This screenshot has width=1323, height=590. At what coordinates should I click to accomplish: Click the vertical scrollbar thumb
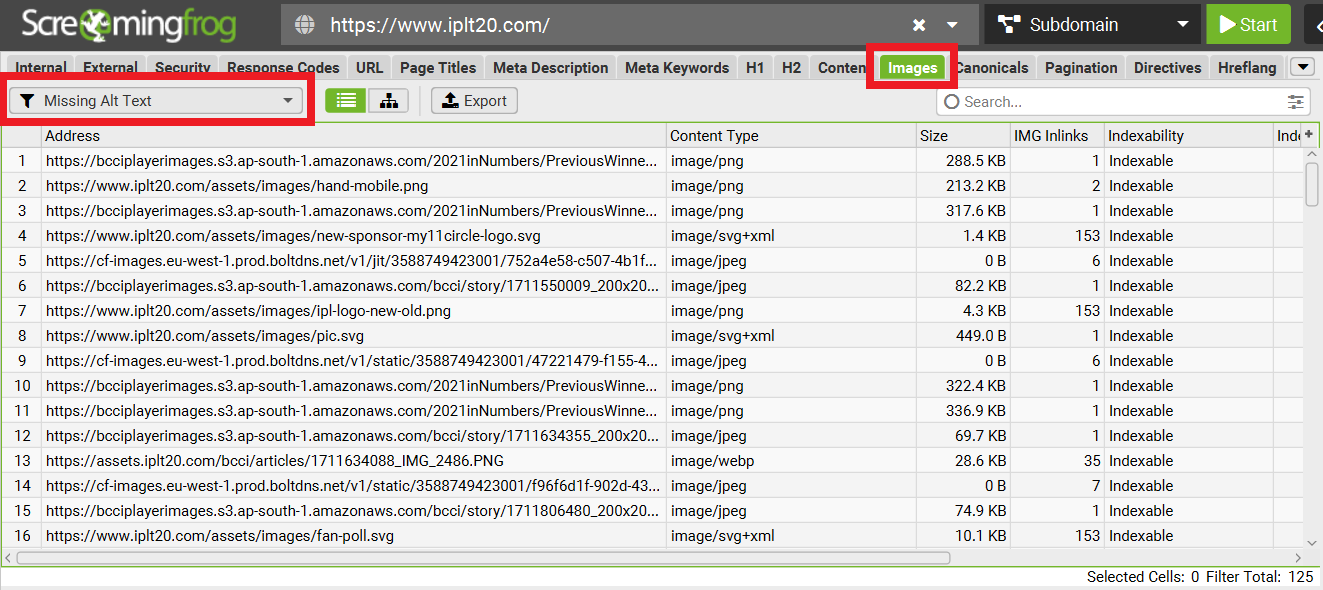pyautogui.click(x=1311, y=184)
